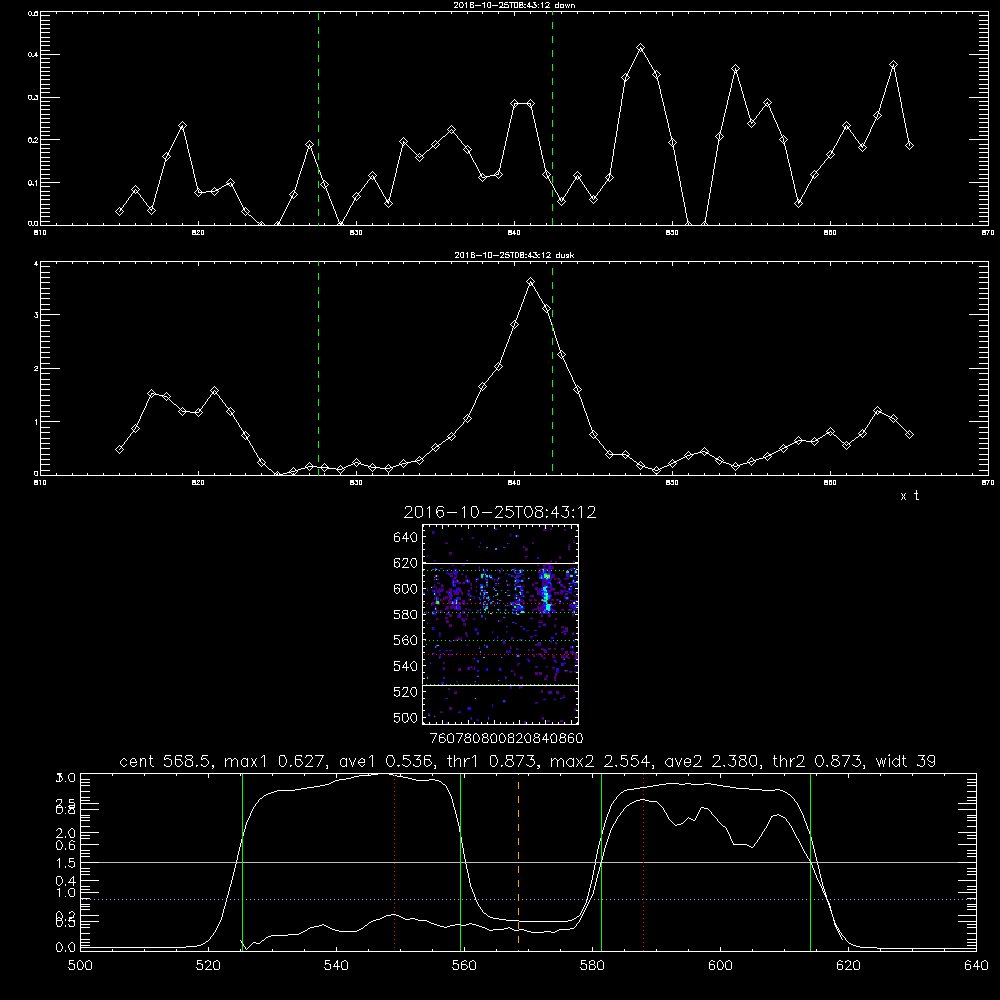Click the 'thr2 0.873' value in bottom title
Image resolution: width=1000 pixels, height=1000 pixels.
click(x=819, y=761)
